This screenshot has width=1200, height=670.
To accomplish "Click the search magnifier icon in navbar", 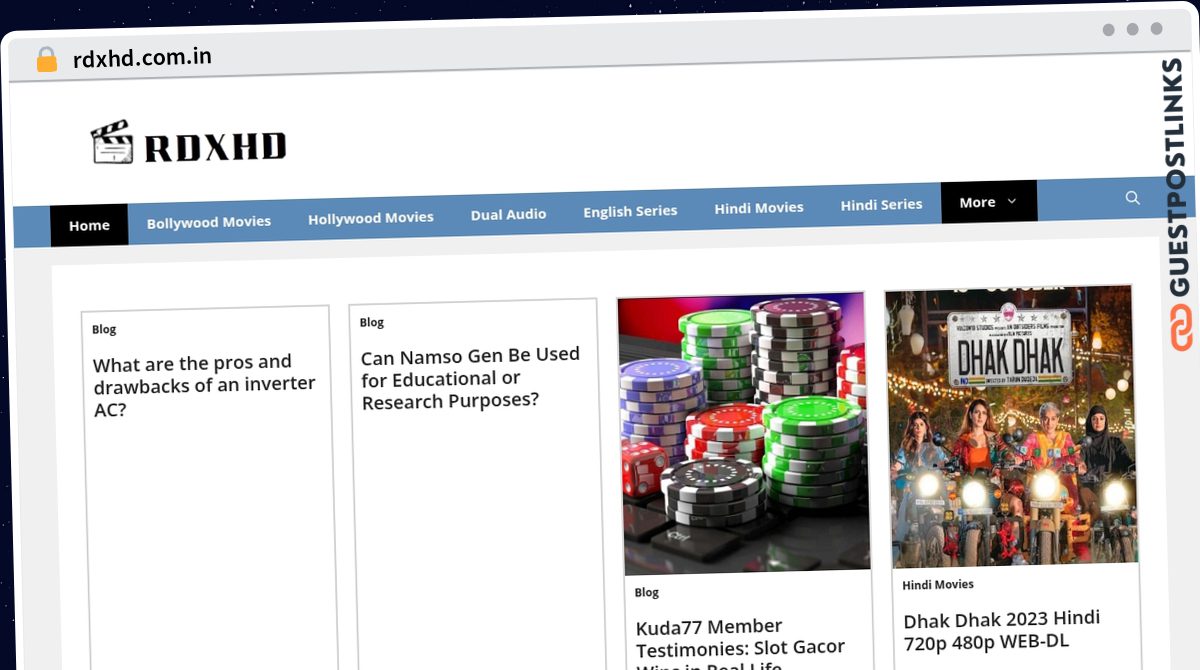I will 1132,198.
